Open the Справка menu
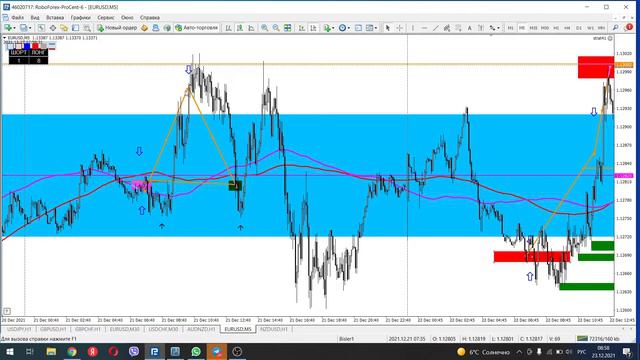 [150, 18]
